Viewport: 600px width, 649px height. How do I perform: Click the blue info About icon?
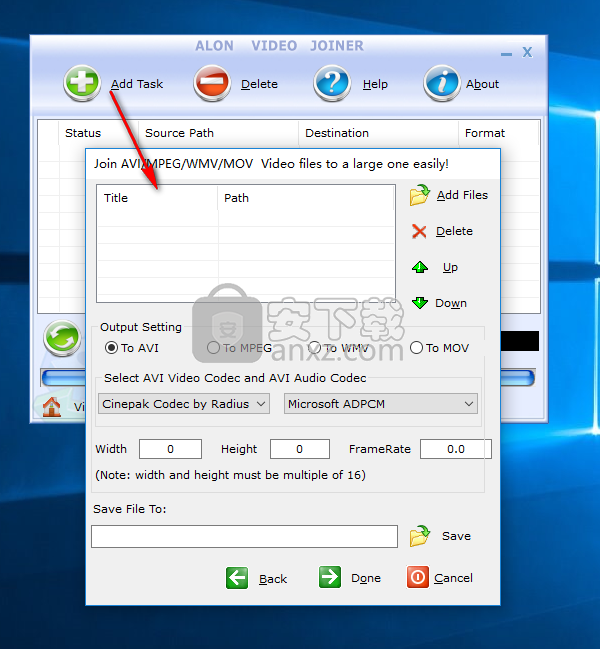[442, 83]
